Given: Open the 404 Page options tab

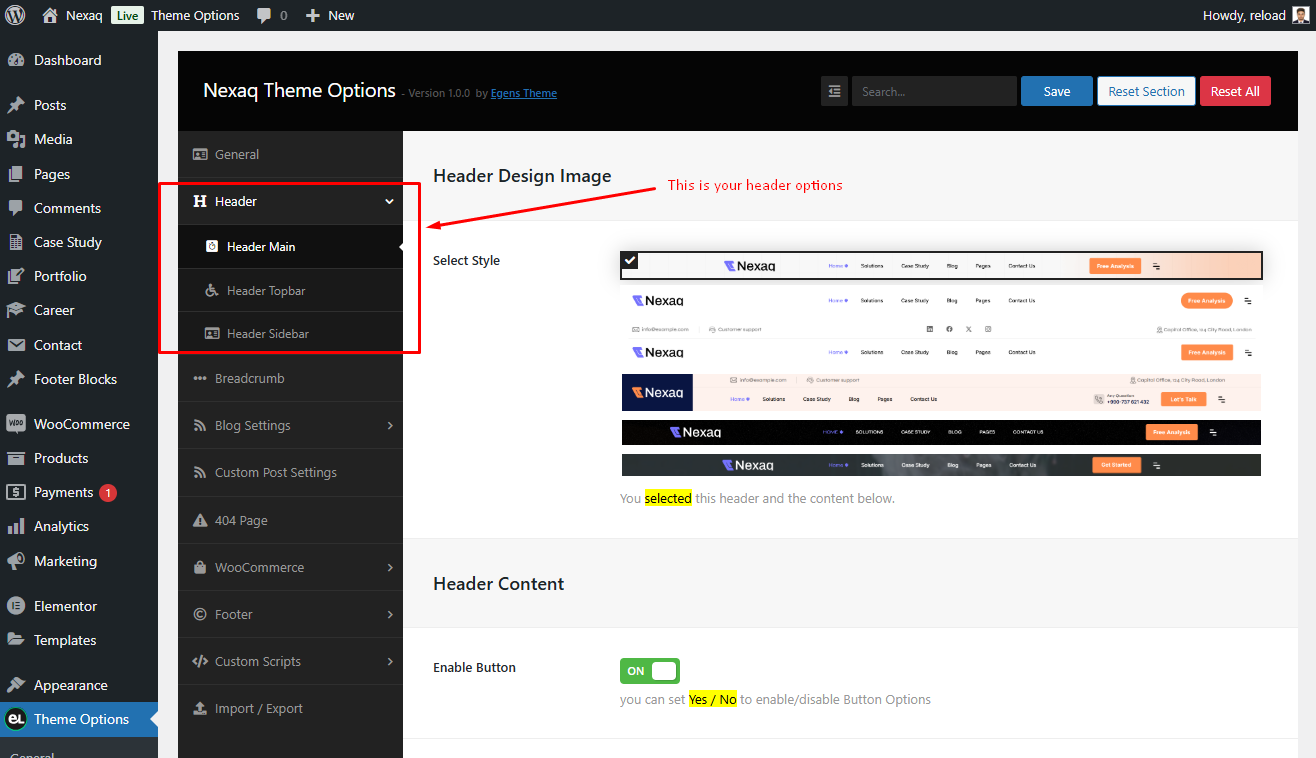Looking at the screenshot, I should (290, 520).
